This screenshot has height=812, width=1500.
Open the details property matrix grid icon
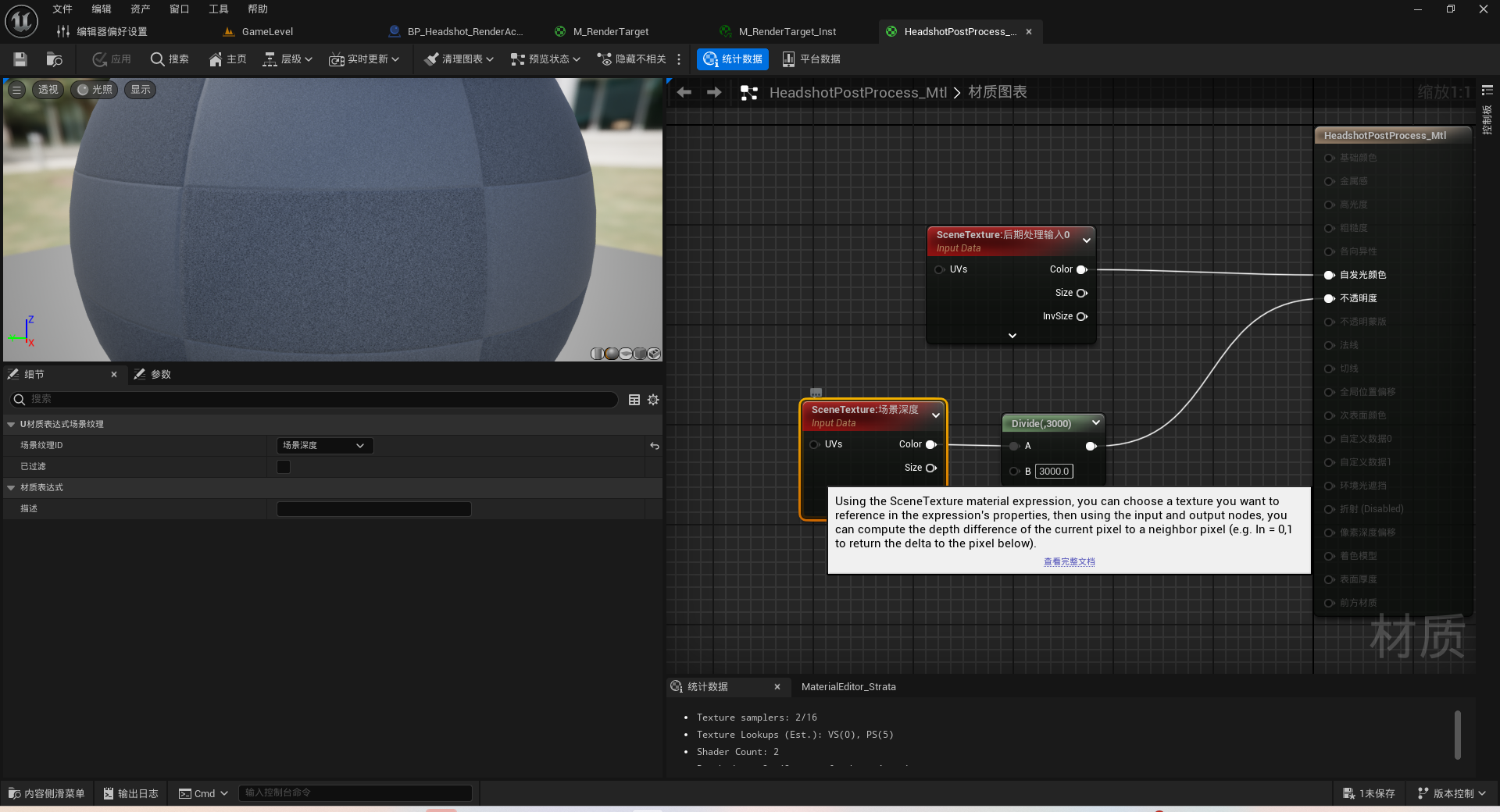634,400
